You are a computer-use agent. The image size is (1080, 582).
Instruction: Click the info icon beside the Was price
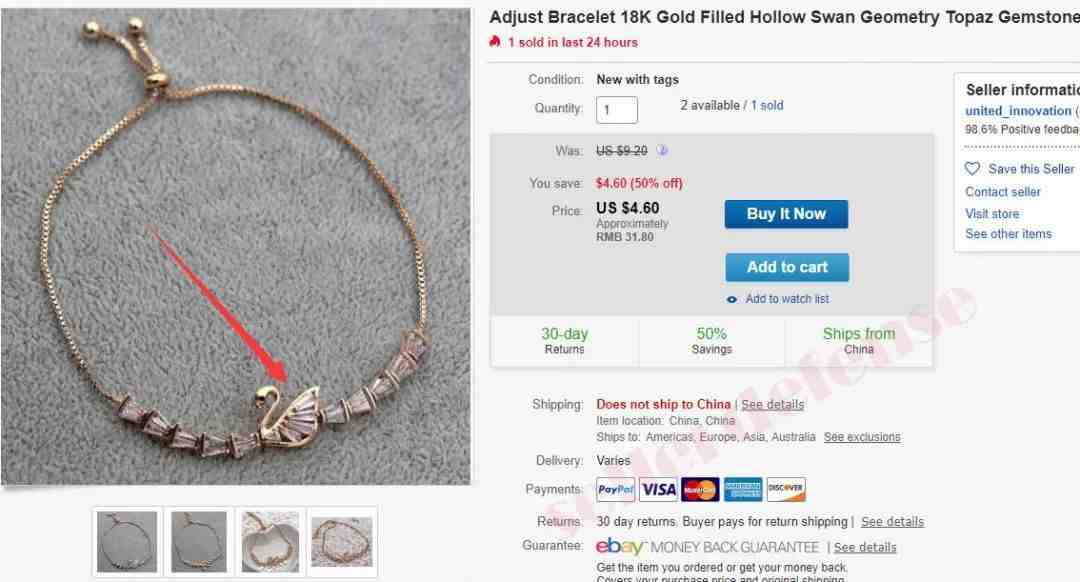(662, 150)
